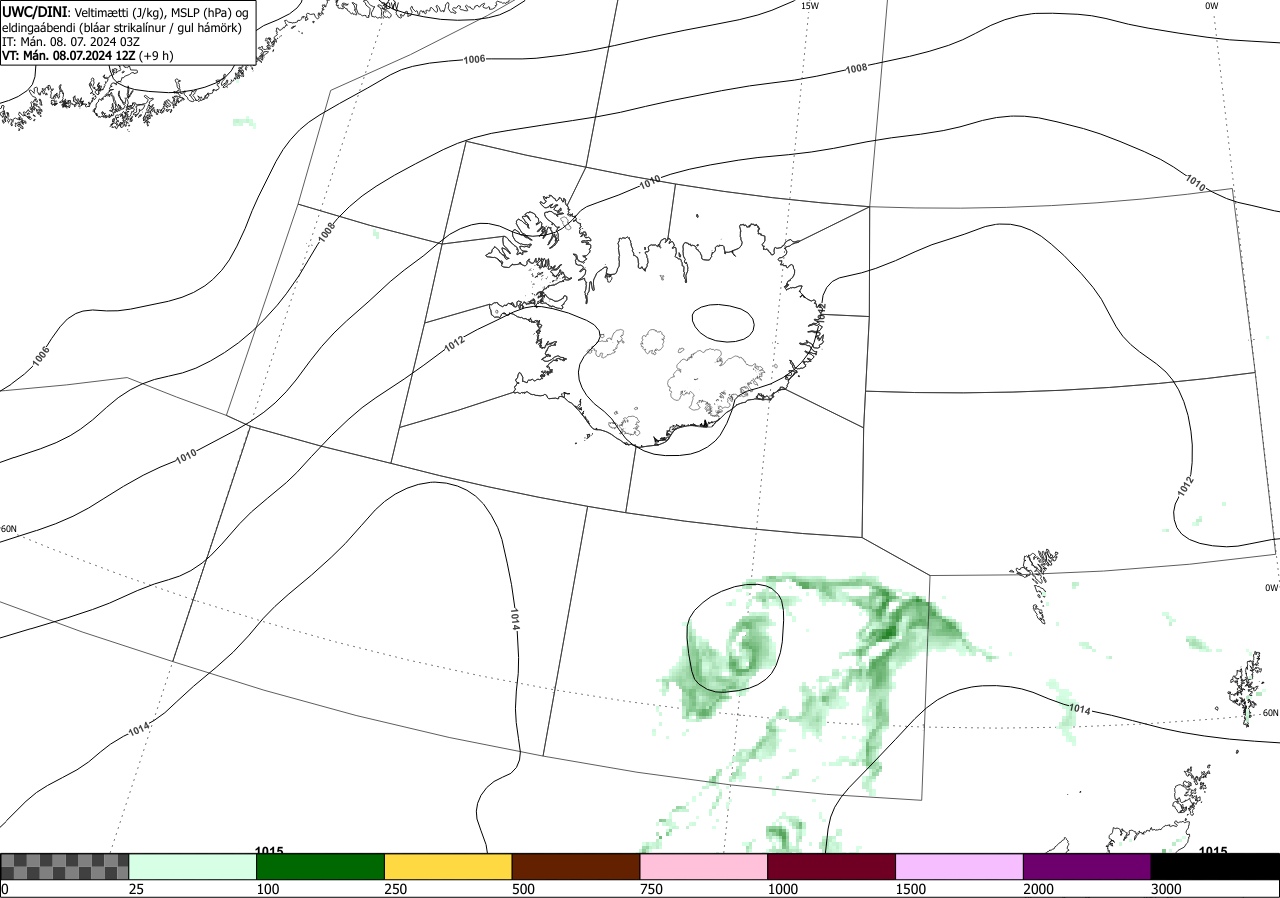Pick the dark red 1000–1500 legend swatch
Screen dimensions: 1280x898
832,866
